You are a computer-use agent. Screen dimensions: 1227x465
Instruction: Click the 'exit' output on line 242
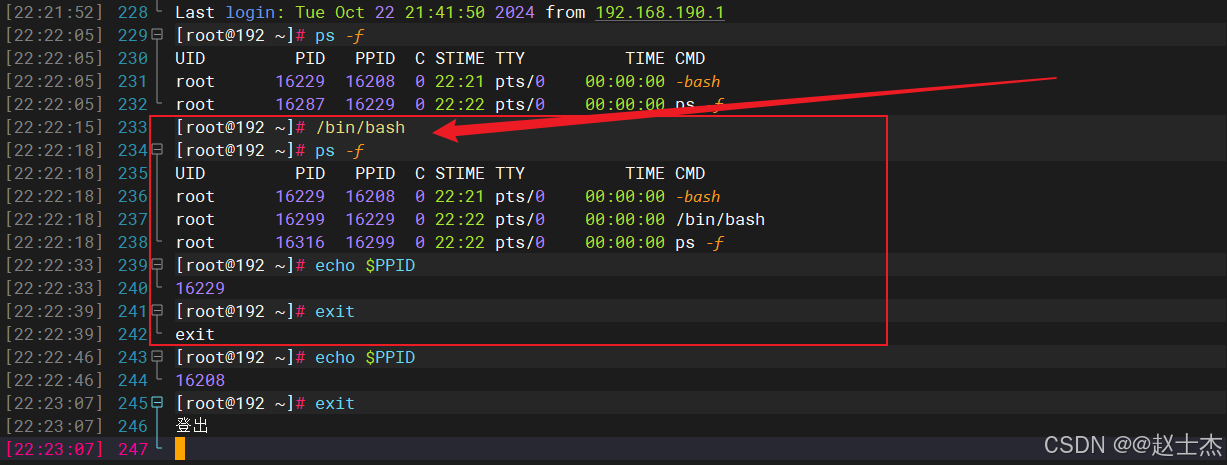(195, 335)
